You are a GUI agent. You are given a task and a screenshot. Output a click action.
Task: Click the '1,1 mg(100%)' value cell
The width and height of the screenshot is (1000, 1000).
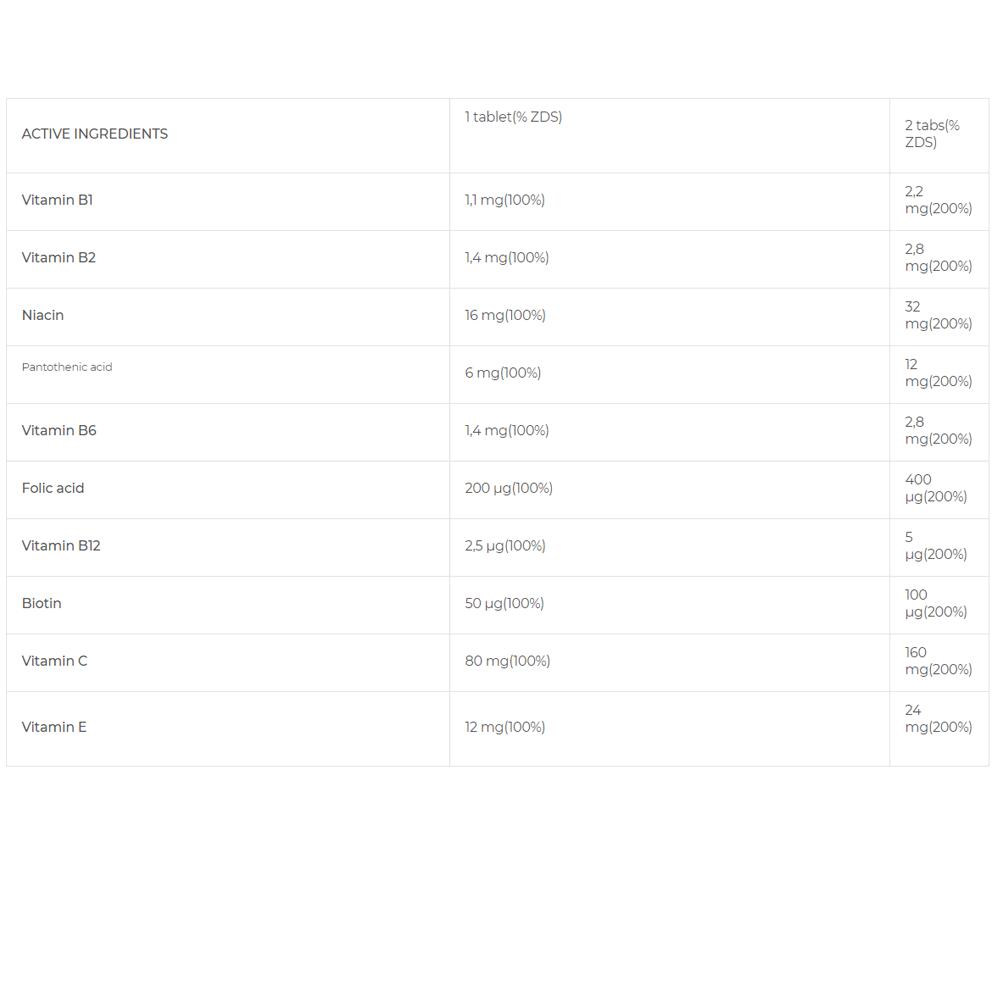click(x=505, y=200)
